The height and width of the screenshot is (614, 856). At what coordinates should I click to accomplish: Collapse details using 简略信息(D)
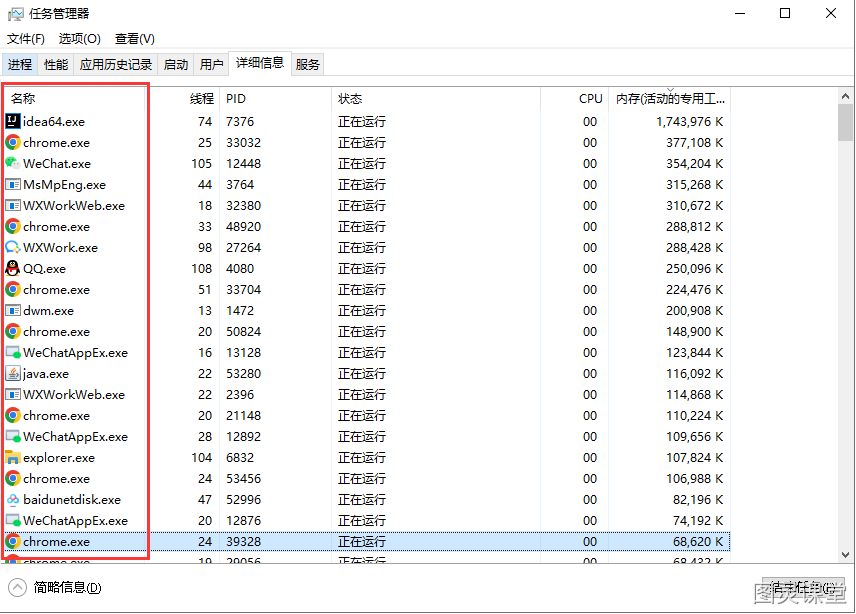[x=58, y=588]
